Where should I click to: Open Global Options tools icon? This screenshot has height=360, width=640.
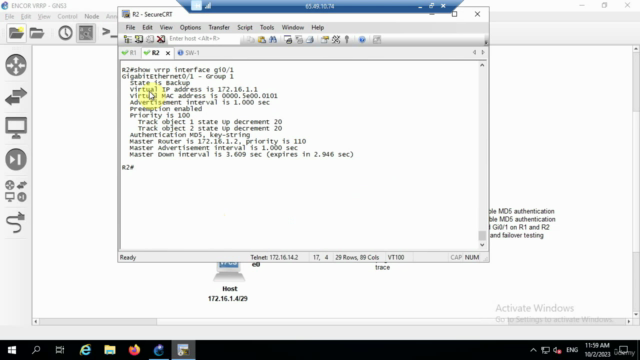pos(336,39)
